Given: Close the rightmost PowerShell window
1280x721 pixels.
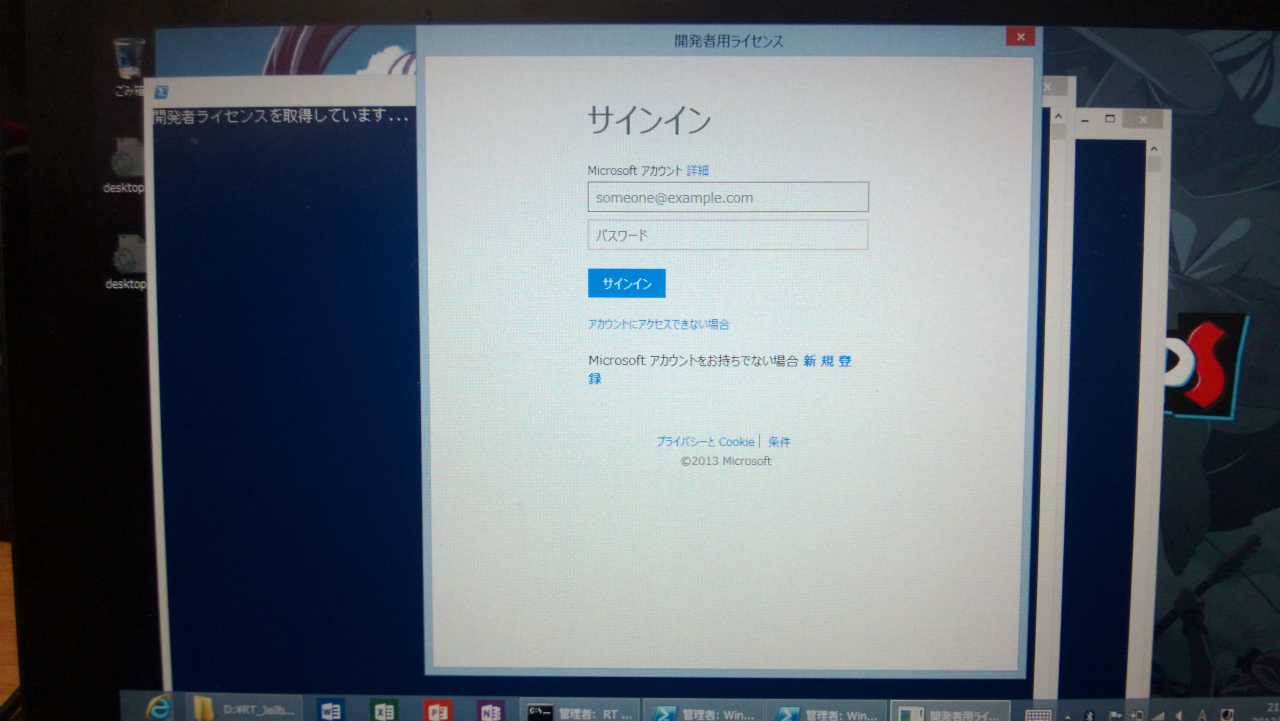Looking at the screenshot, I should pos(1143,120).
